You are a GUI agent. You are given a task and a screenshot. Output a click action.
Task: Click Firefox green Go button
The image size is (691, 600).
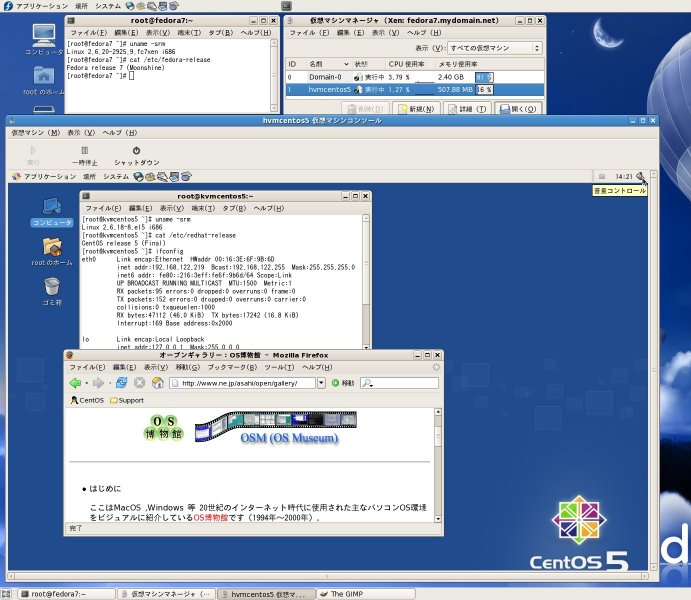click(x=343, y=383)
